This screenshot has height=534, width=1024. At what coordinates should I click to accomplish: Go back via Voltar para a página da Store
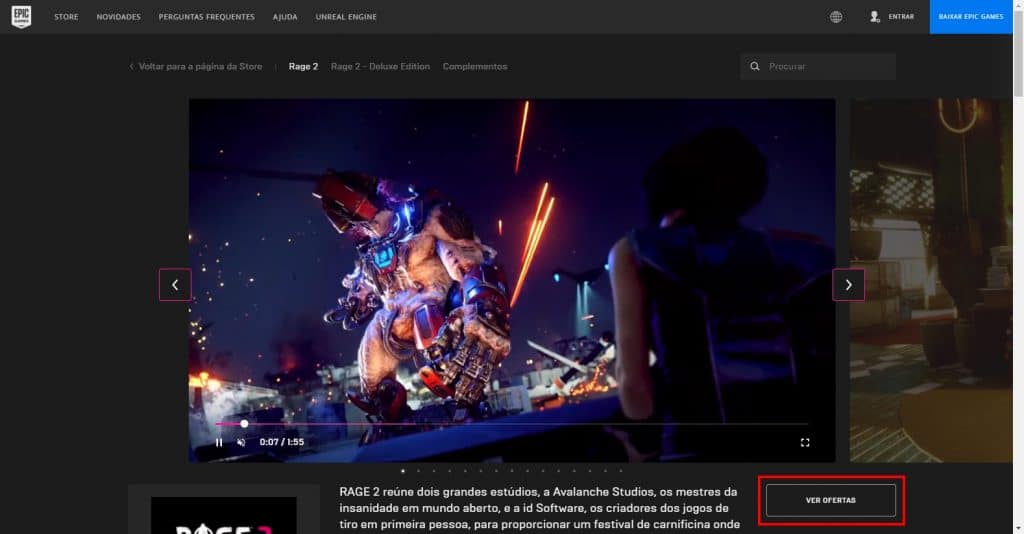coord(196,67)
